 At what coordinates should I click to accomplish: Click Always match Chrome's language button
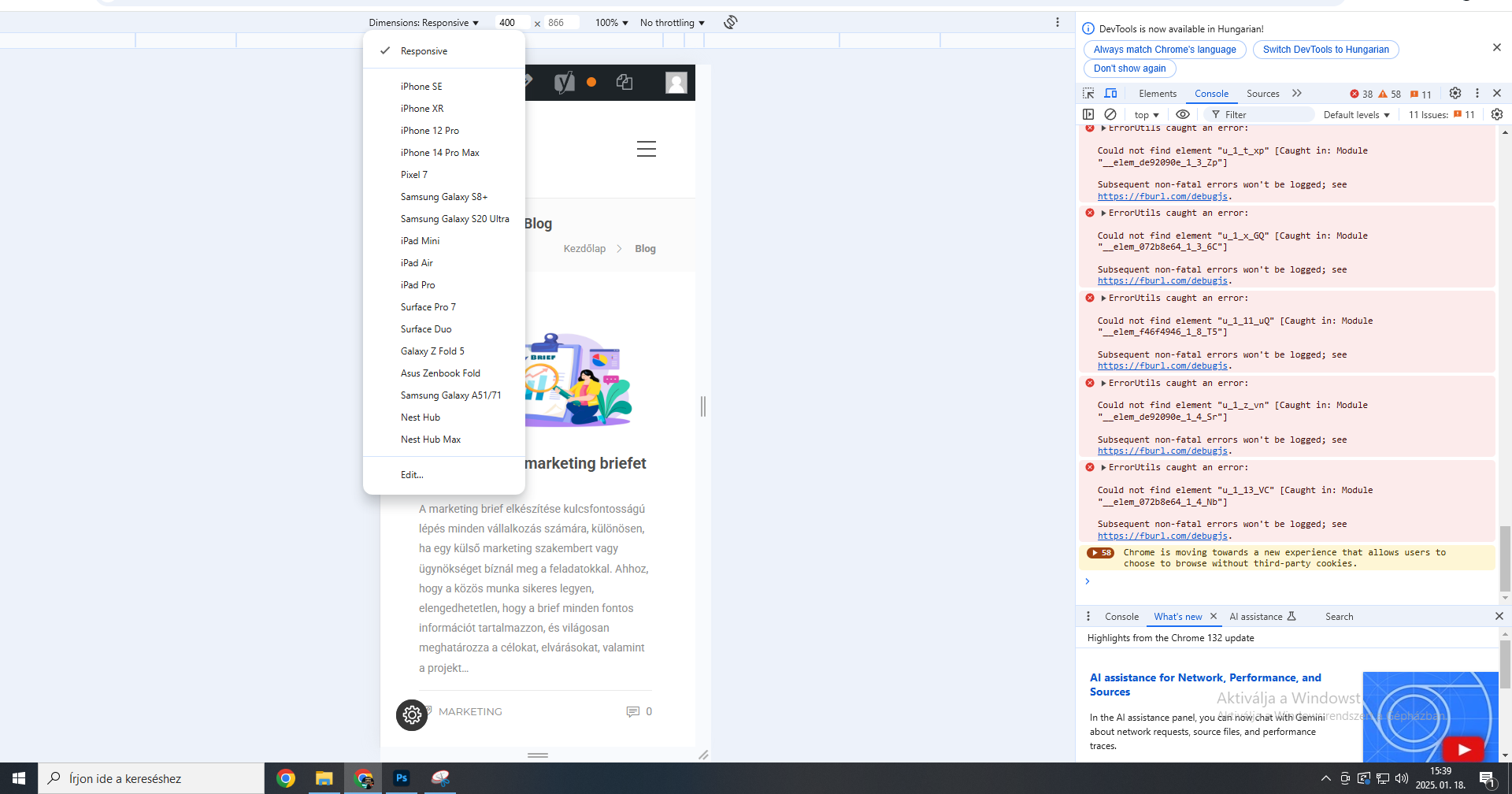(1165, 50)
